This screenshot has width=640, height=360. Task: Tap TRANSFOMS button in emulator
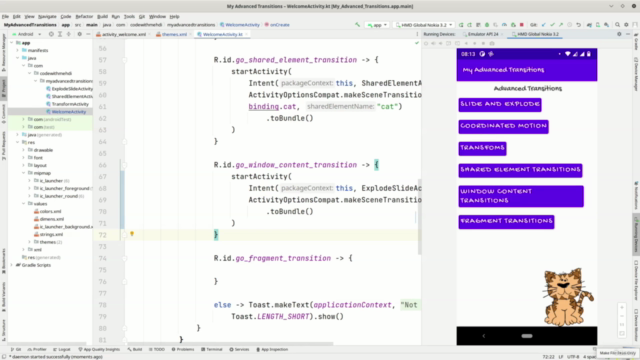482,149
